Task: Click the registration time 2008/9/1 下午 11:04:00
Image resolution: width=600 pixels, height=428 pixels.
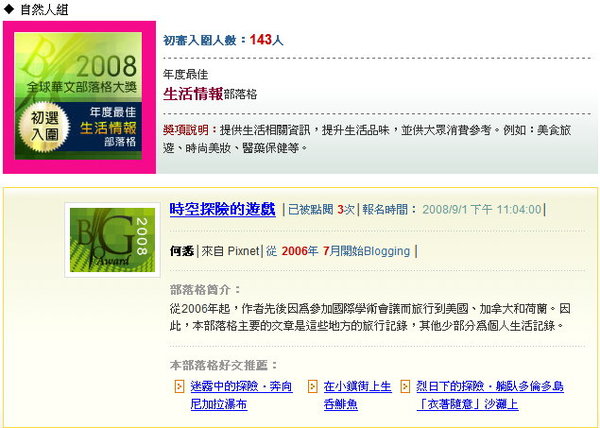Action: pos(482,210)
